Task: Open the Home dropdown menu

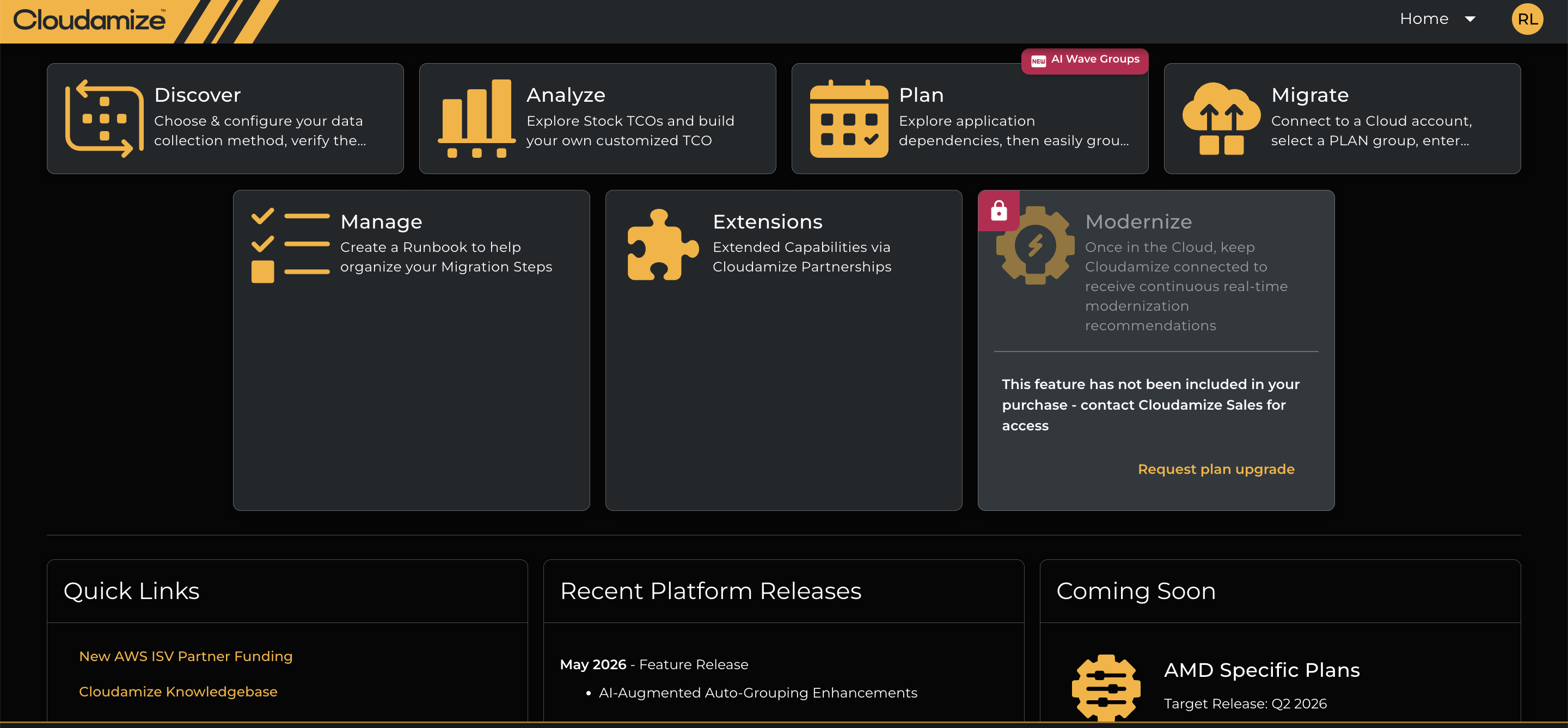Action: pos(1437,19)
